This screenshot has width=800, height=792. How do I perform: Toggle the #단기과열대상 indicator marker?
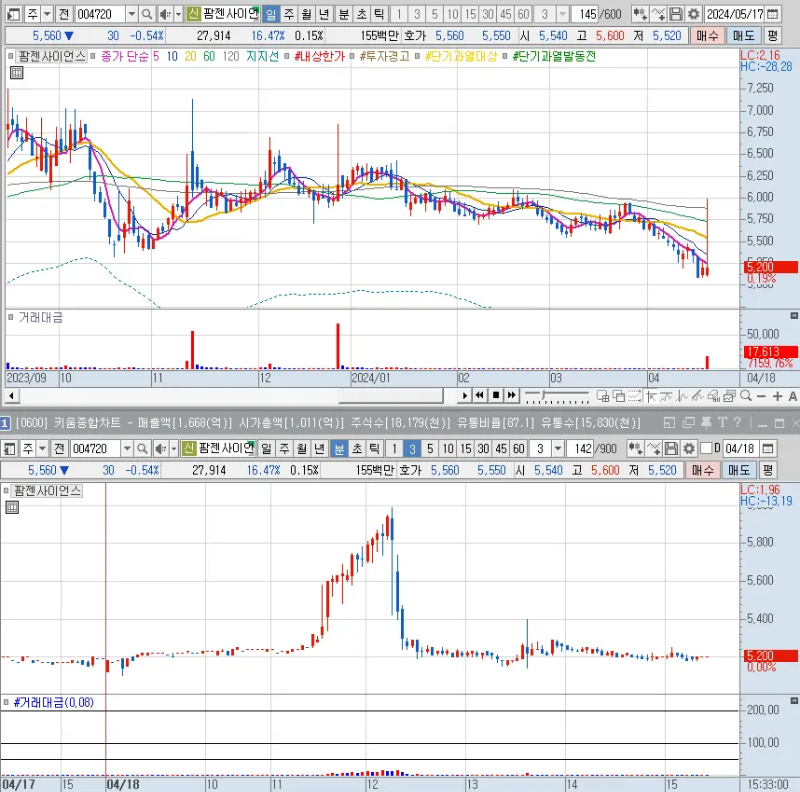tap(417, 57)
